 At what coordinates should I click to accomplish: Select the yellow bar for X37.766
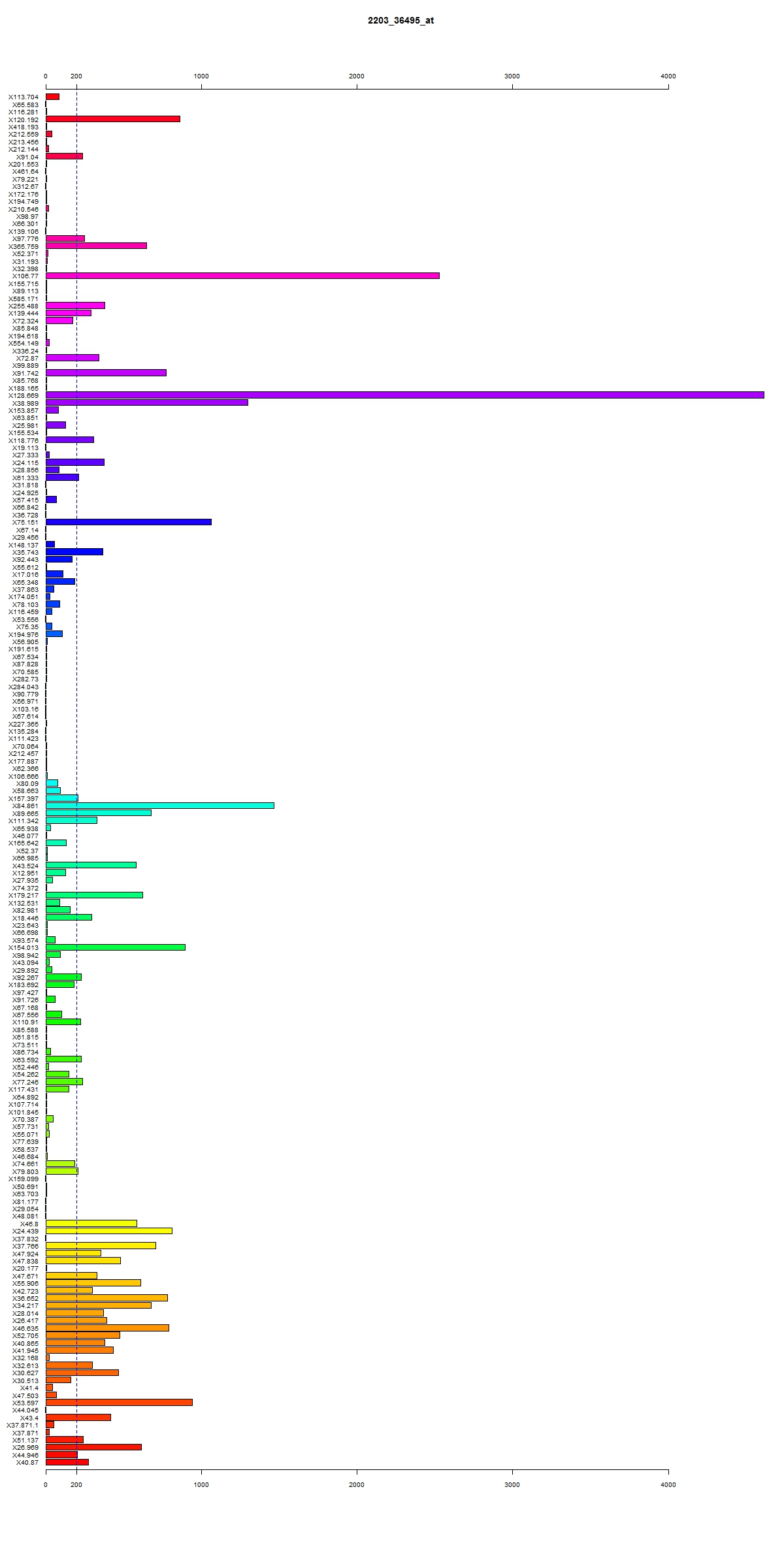101,1246
